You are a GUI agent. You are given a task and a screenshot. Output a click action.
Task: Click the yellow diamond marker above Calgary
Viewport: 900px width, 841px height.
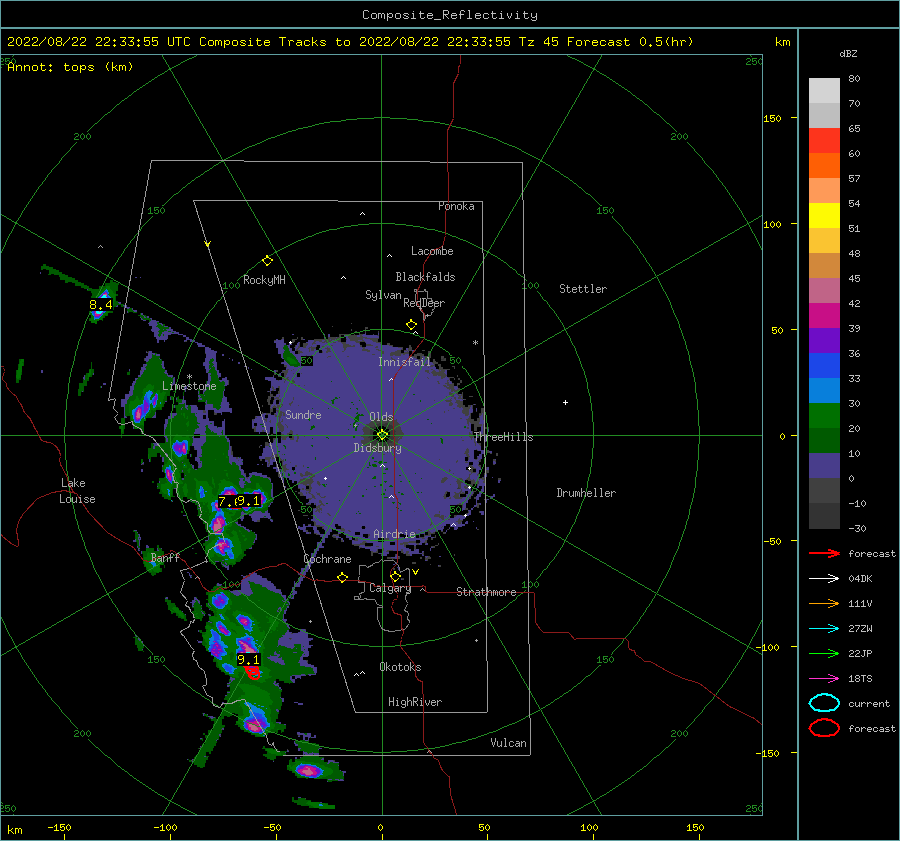(x=395, y=576)
